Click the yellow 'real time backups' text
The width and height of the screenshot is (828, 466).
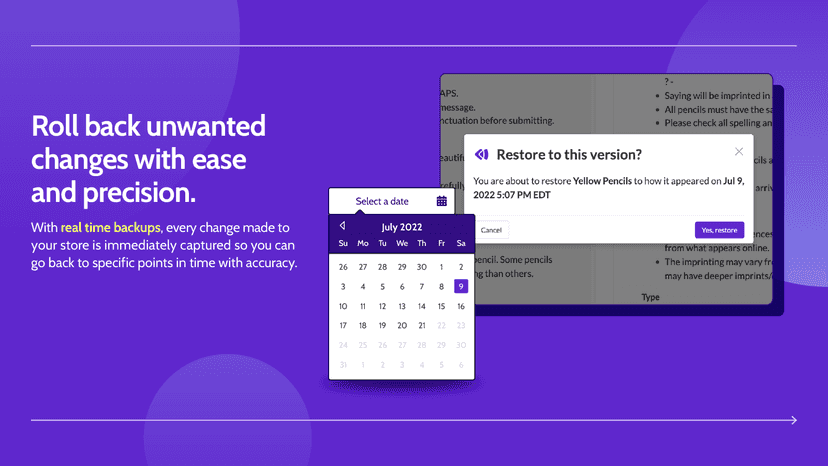point(111,228)
